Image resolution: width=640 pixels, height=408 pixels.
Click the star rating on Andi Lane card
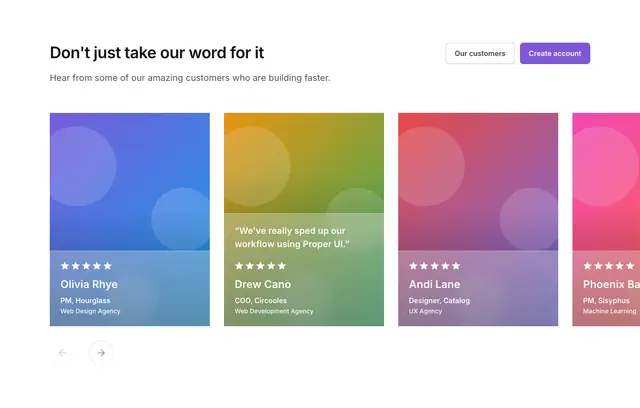pyautogui.click(x=435, y=266)
